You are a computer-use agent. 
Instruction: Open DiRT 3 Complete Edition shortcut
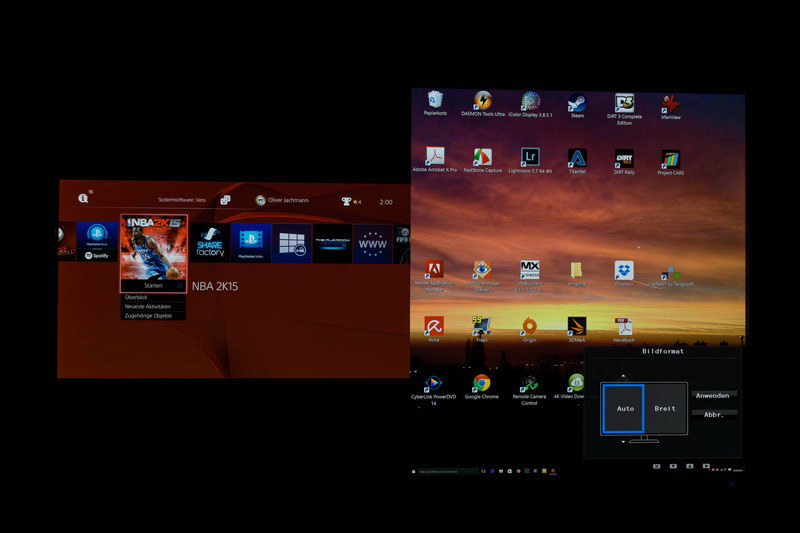click(x=624, y=109)
